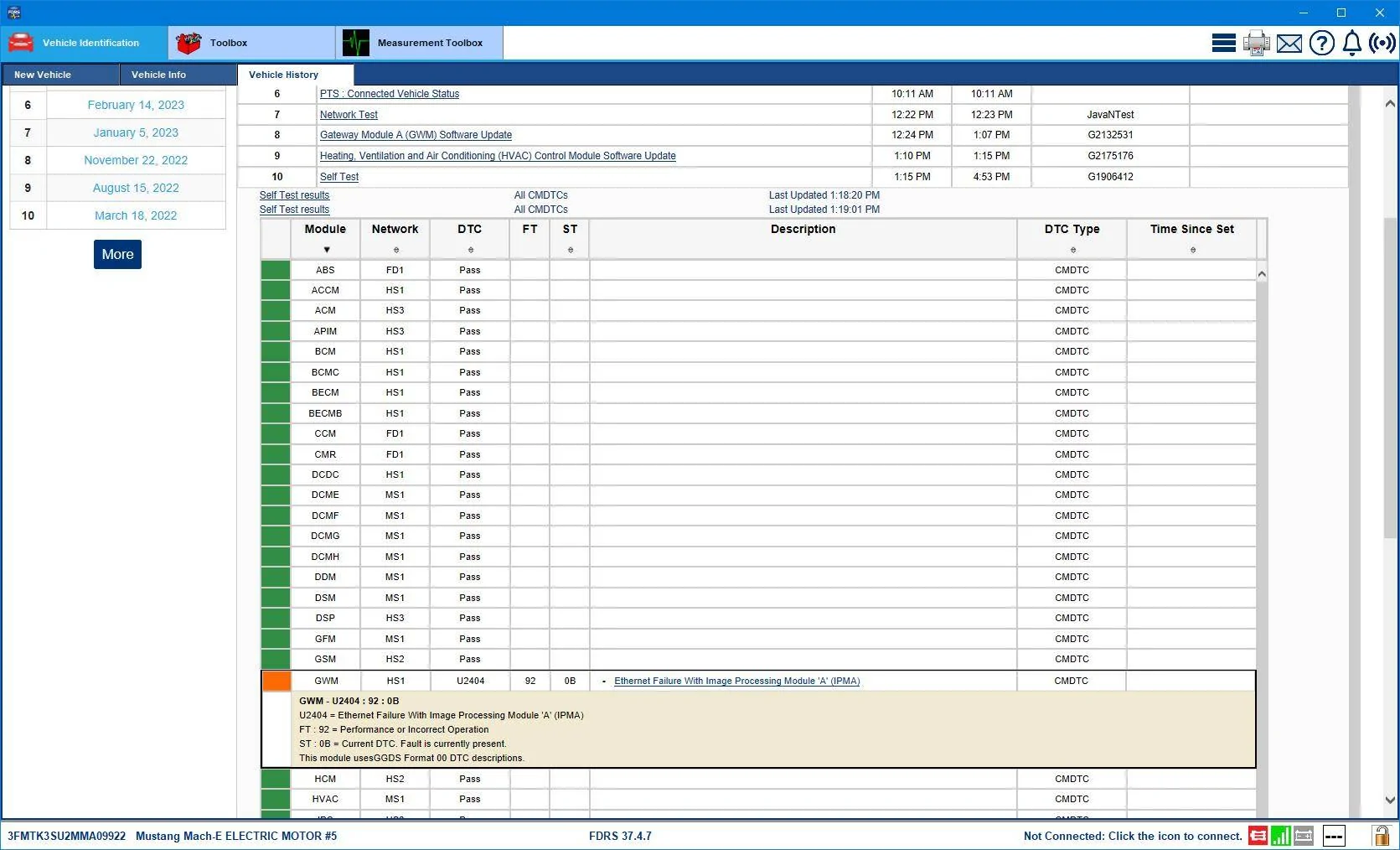Click the G2175176 session ID cell
This screenshot has height=850, width=1400.
[1110, 156]
